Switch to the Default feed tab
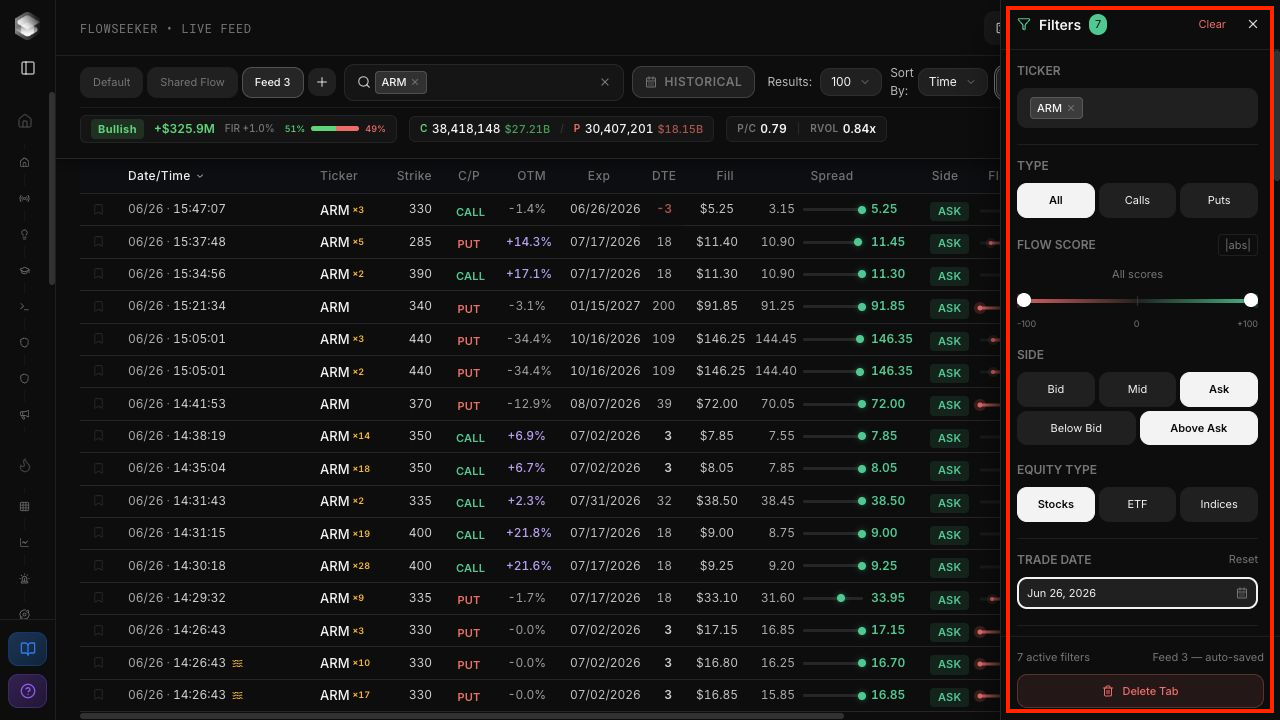Image resolution: width=1280 pixels, height=720 pixels. (112, 82)
